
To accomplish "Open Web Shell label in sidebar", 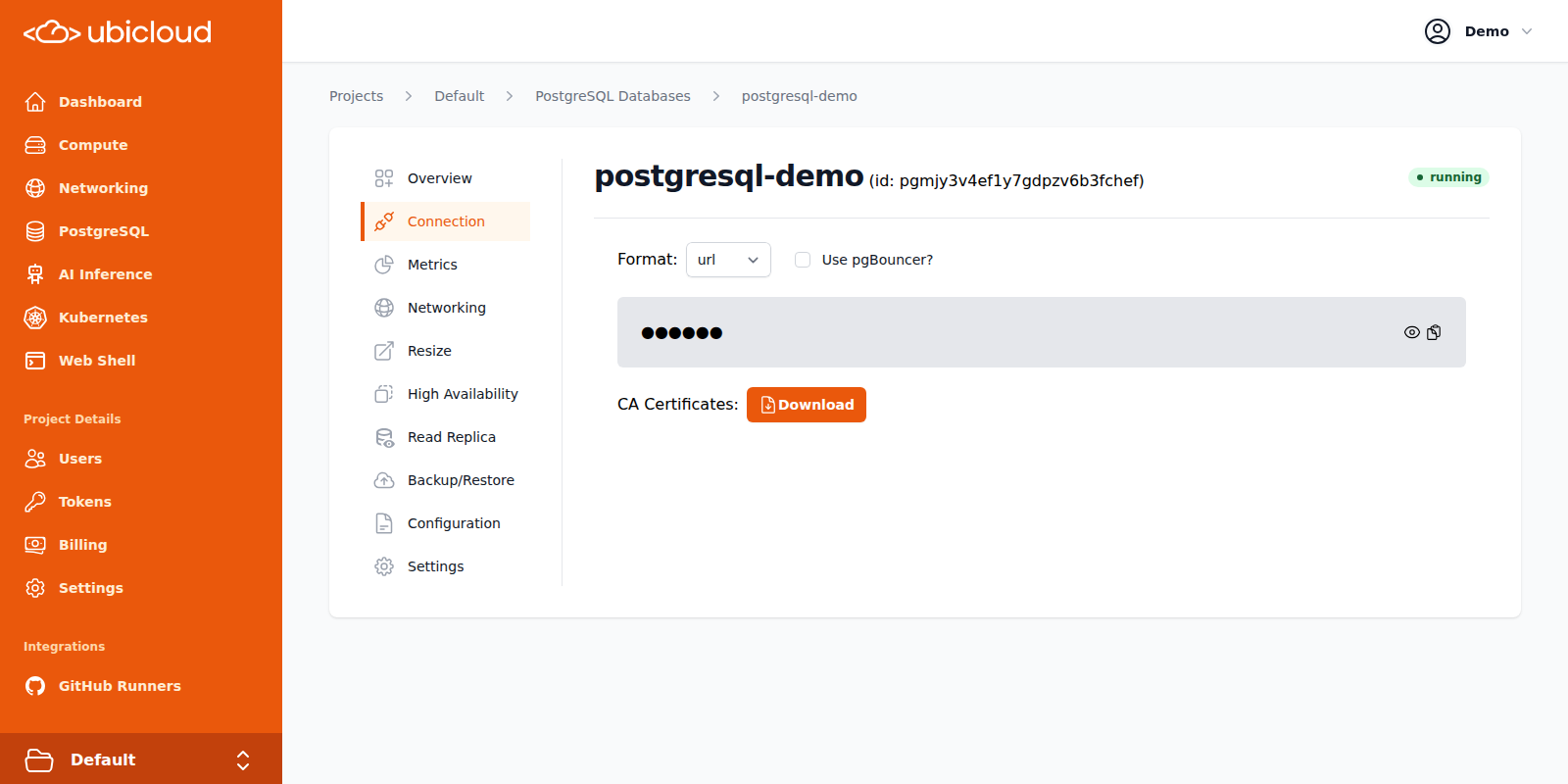I will (x=97, y=361).
